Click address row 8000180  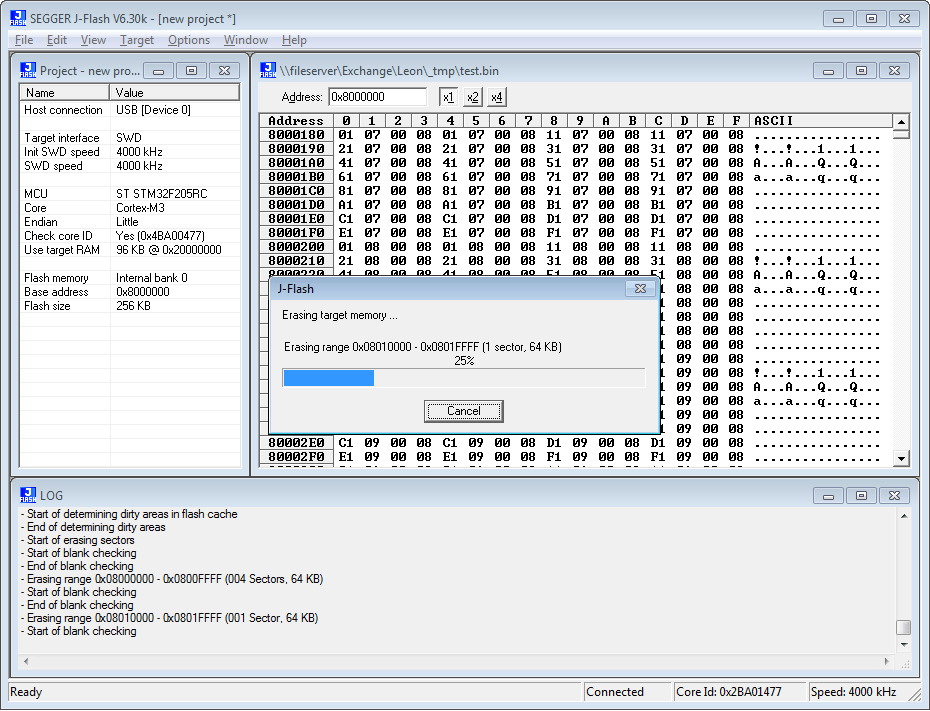(297, 135)
